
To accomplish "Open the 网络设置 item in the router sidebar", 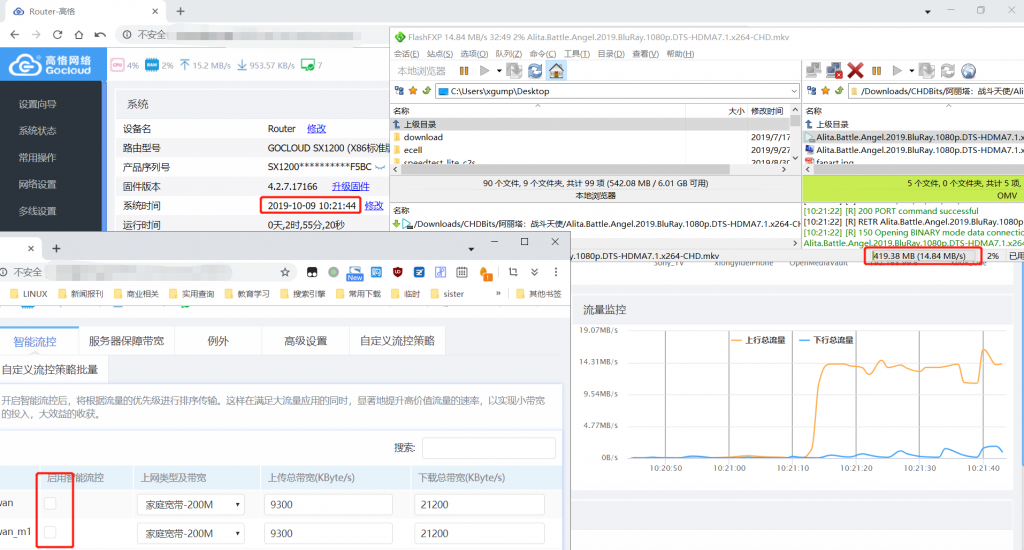I will (37, 184).
